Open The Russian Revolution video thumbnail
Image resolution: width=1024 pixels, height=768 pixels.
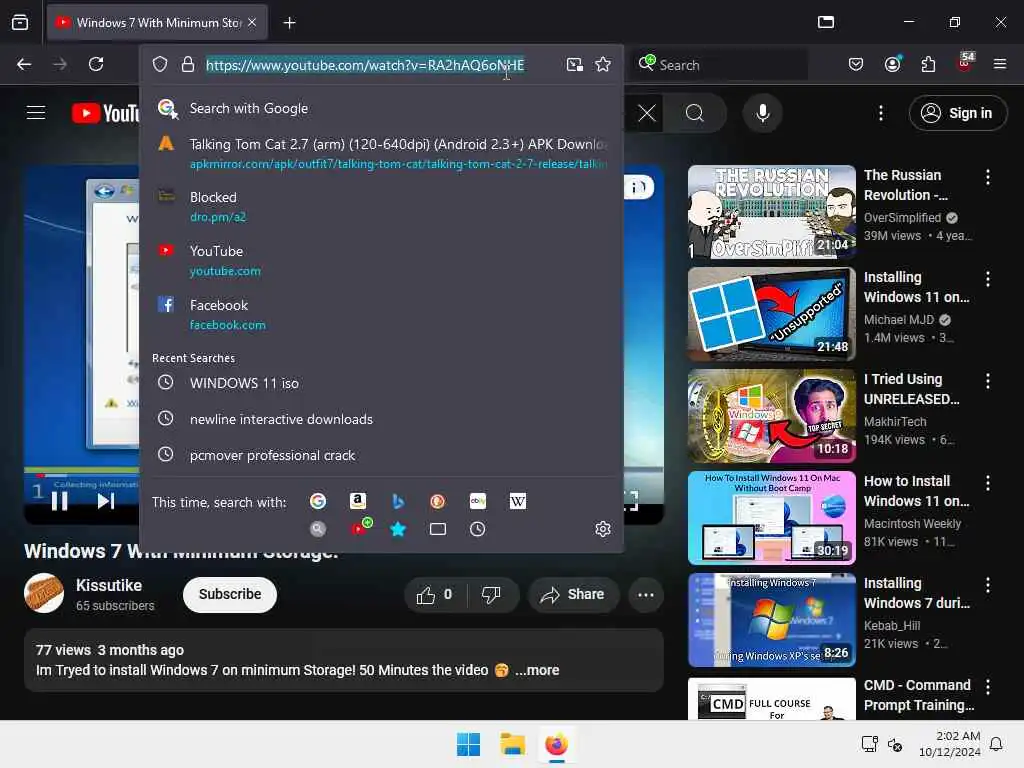point(771,212)
